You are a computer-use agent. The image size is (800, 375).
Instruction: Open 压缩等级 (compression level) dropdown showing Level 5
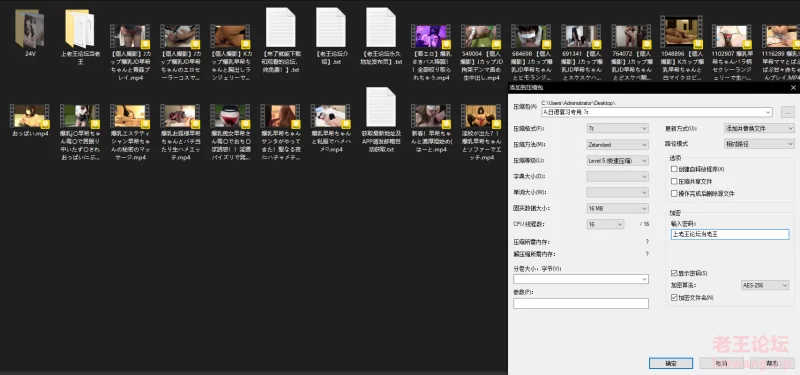pos(617,160)
